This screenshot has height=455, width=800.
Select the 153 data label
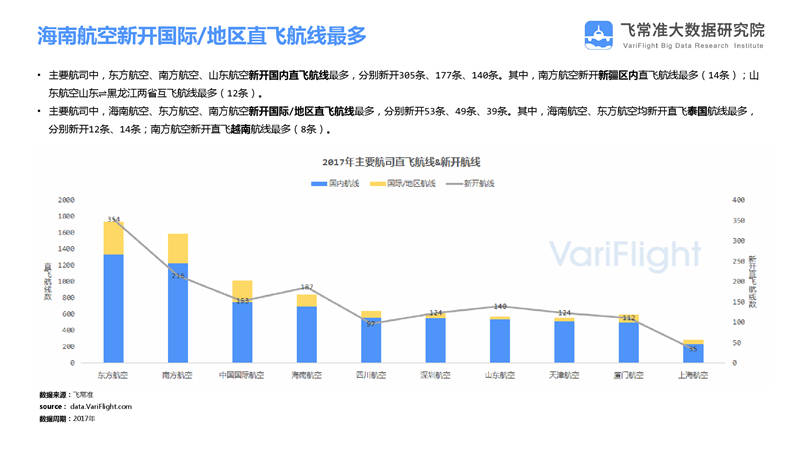[x=242, y=301]
